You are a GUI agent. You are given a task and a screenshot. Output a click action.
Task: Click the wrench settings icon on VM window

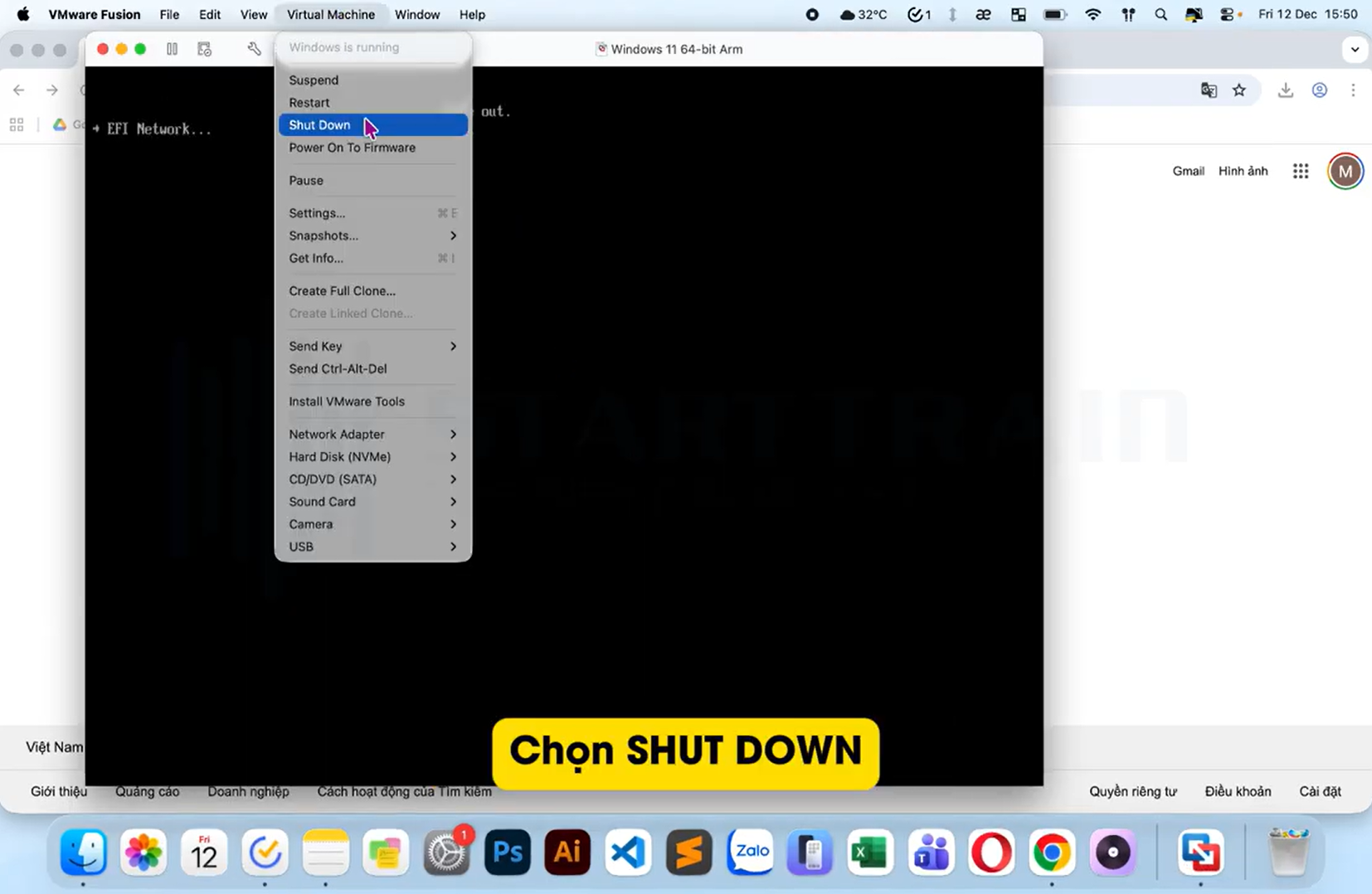coord(253,49)
